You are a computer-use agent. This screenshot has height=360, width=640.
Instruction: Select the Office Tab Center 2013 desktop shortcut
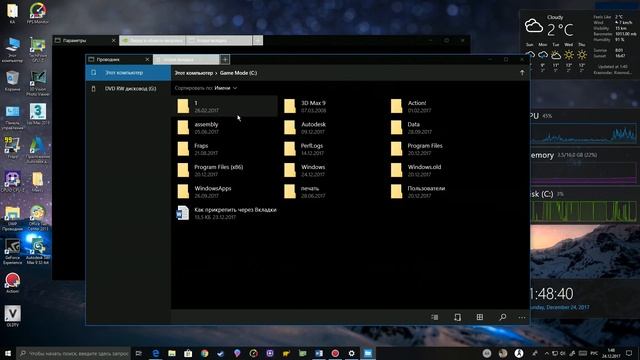coord(38,218)
